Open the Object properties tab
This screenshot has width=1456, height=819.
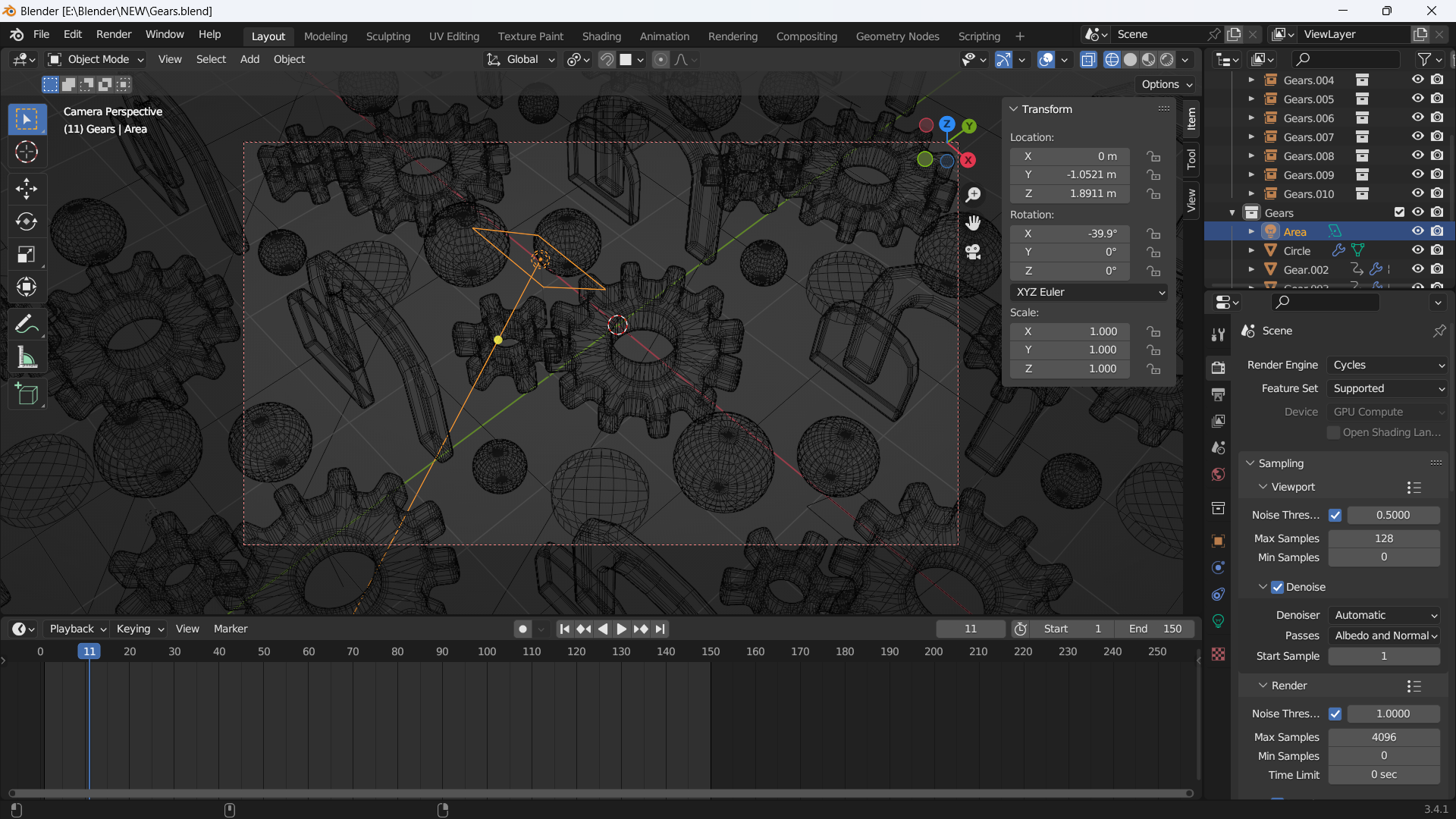1219,541
